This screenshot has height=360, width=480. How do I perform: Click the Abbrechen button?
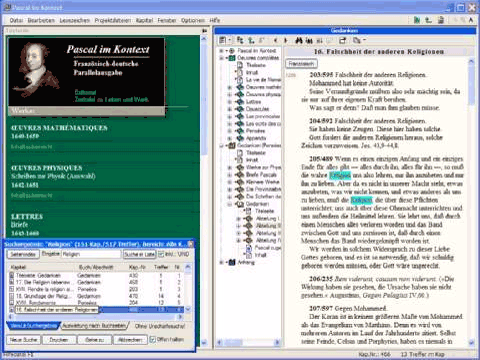point(130,339)
